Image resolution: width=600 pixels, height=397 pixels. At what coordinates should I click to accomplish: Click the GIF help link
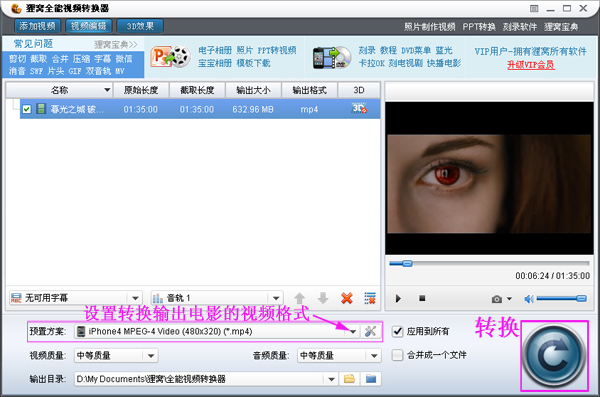click(75, 71)
